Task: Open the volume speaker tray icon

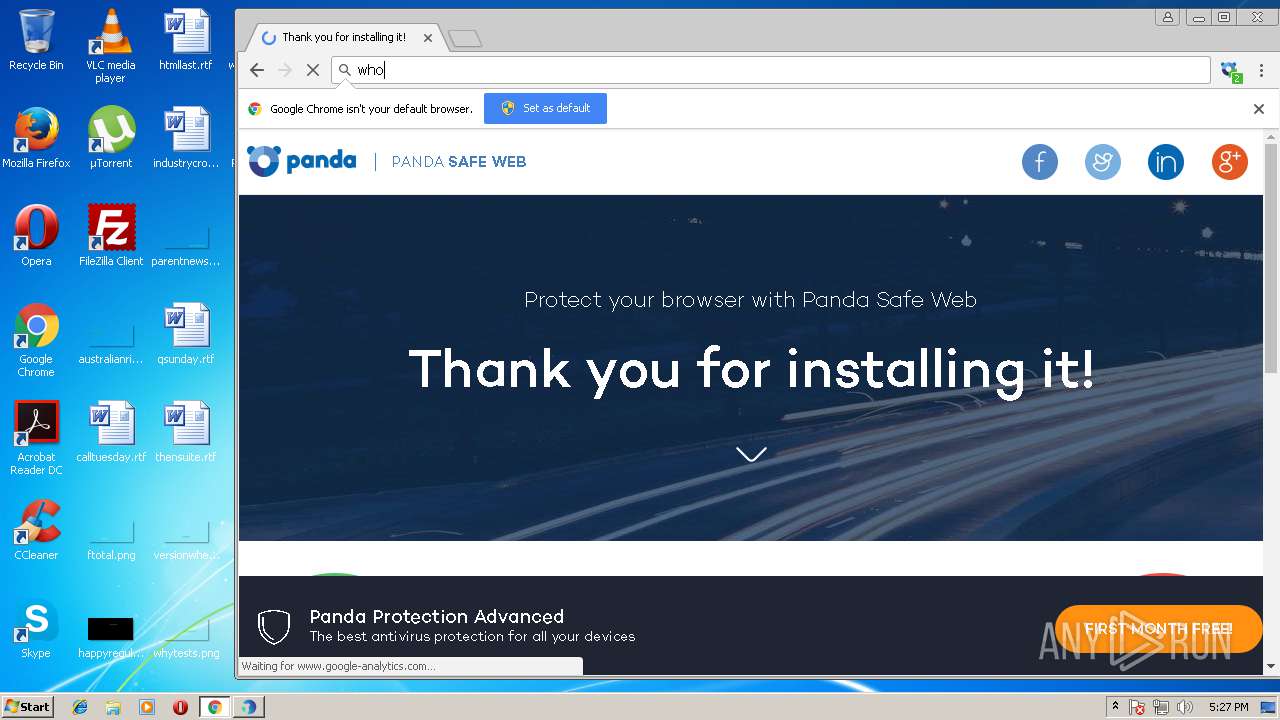Action: click(1185, 707)
